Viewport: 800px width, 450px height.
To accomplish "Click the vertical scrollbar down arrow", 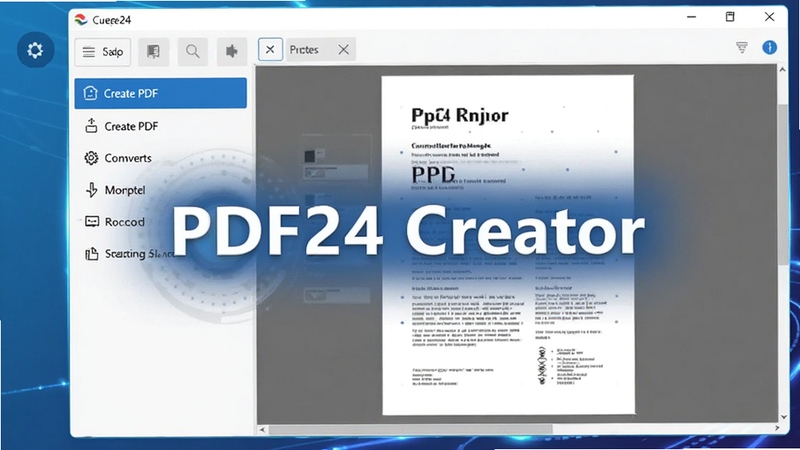I will pos(783,416).
